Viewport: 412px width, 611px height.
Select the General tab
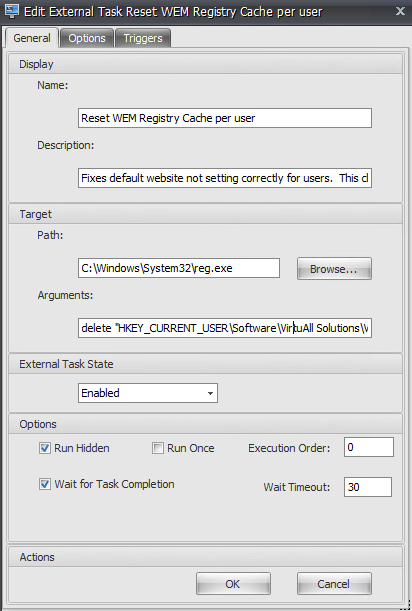pyautogui.click(x=32, y=38)
